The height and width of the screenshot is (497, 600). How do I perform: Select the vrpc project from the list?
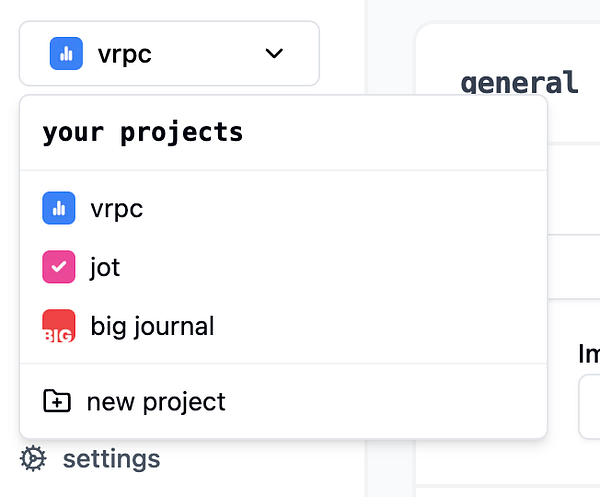click(x=117, y=209)
